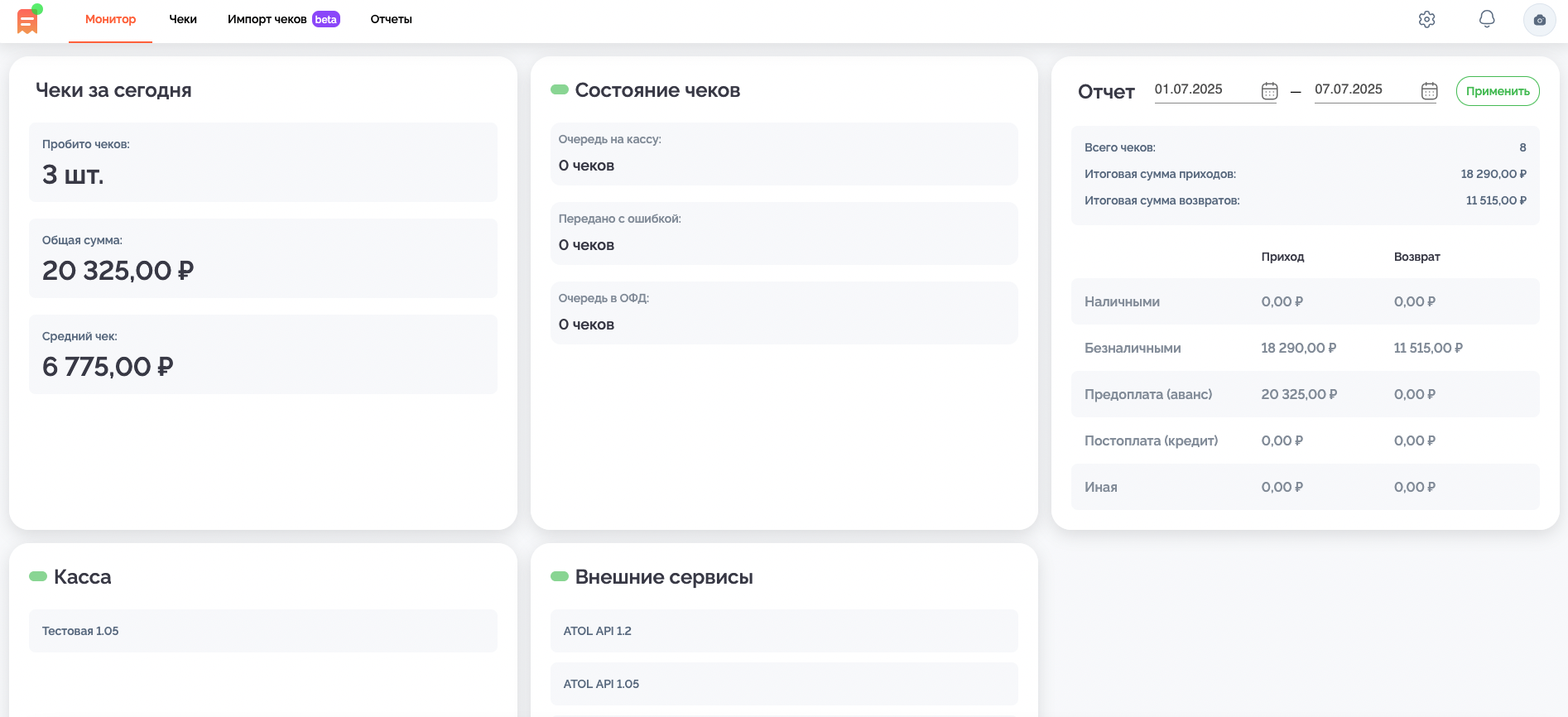
Task: Select the ATOL API 1.2 service
Action: tap(784, 631)
